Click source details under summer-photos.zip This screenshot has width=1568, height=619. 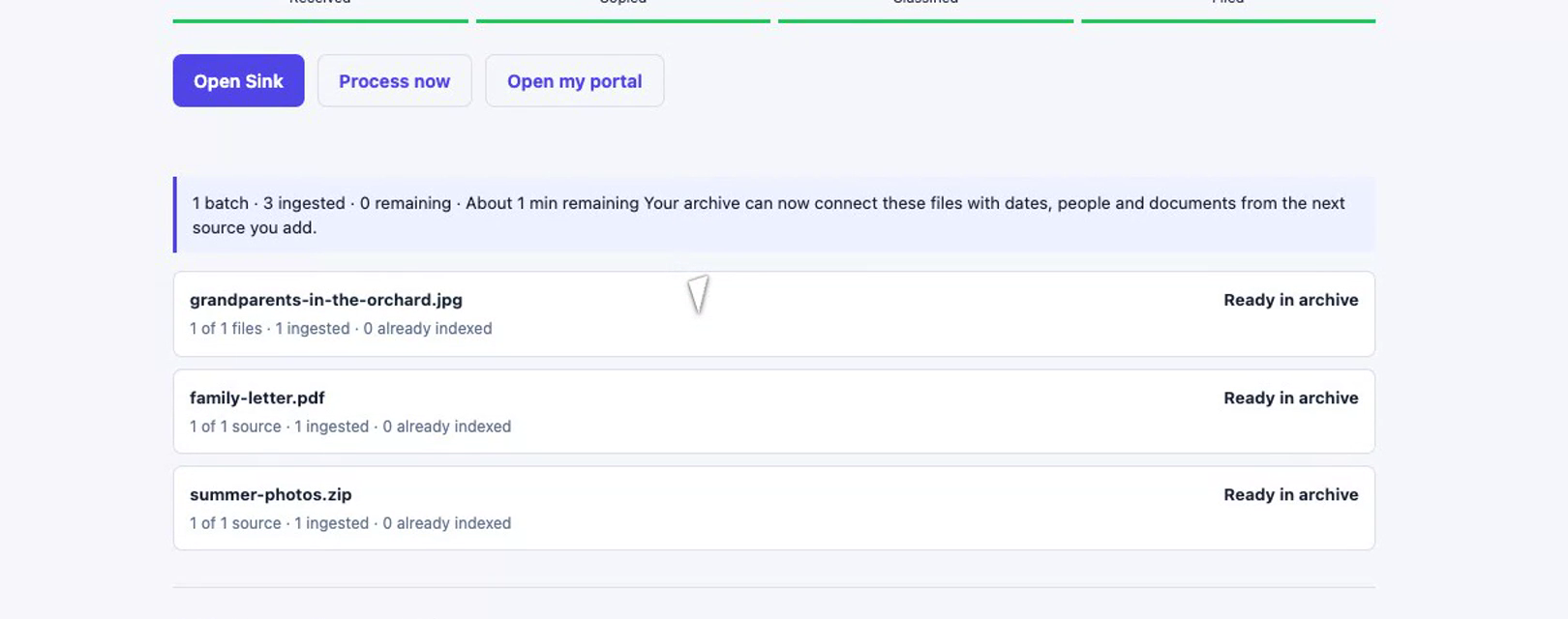[350, 523]
